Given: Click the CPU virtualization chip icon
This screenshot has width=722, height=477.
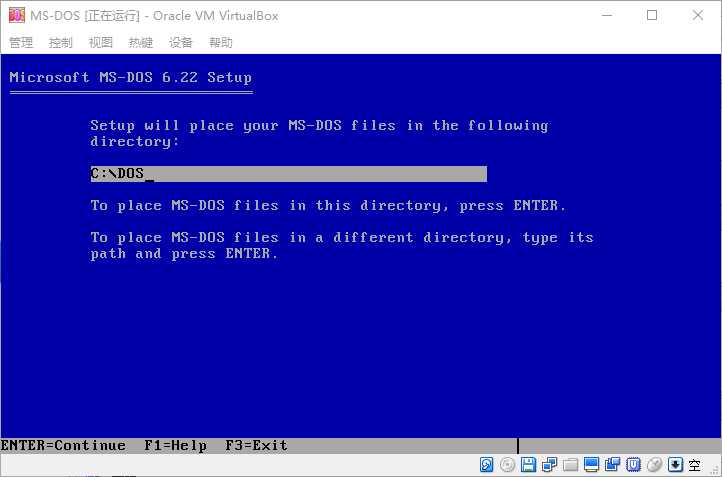Looking at the screenshot, I should [634, 465].
